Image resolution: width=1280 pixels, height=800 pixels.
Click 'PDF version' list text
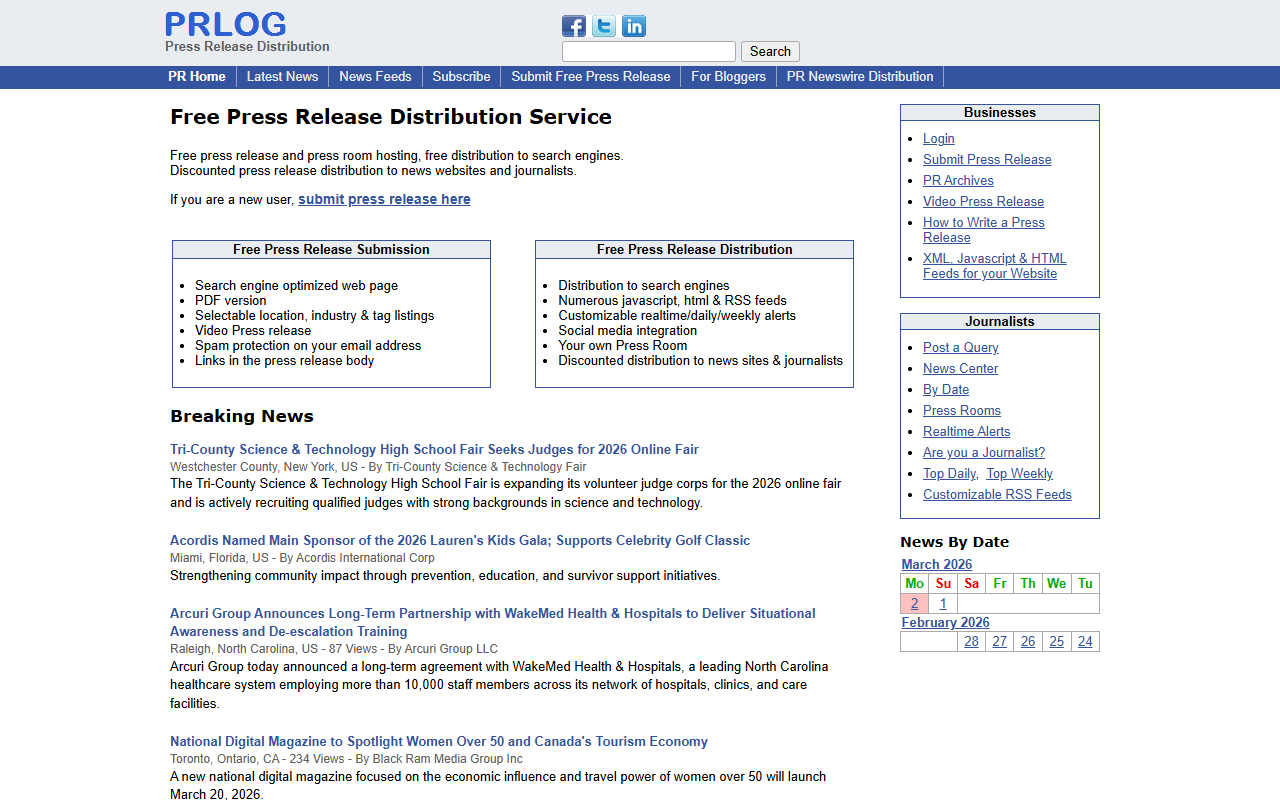point(231,300)
